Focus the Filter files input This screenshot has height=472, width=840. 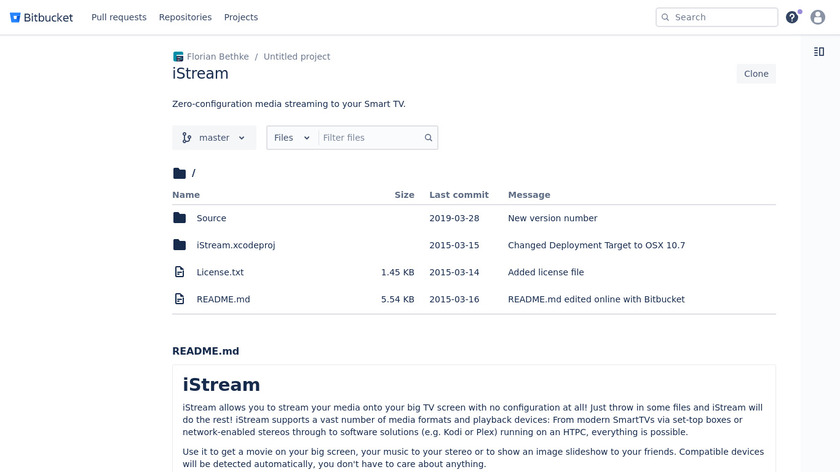click(x=371, y=138)
